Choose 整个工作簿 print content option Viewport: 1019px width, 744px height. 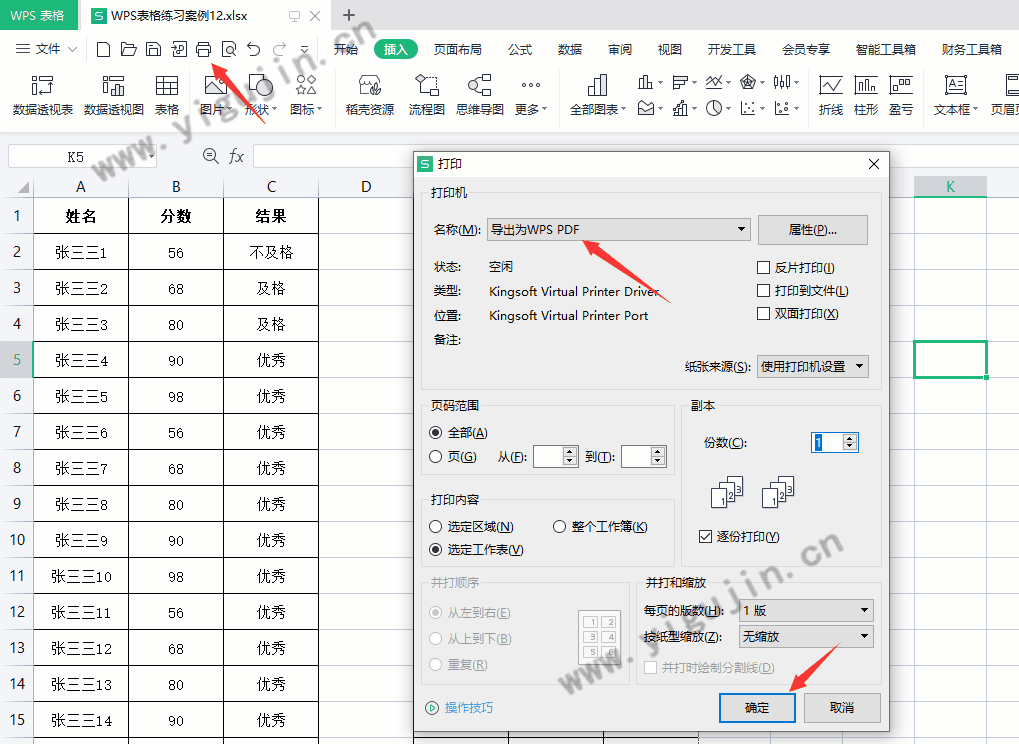560,527
